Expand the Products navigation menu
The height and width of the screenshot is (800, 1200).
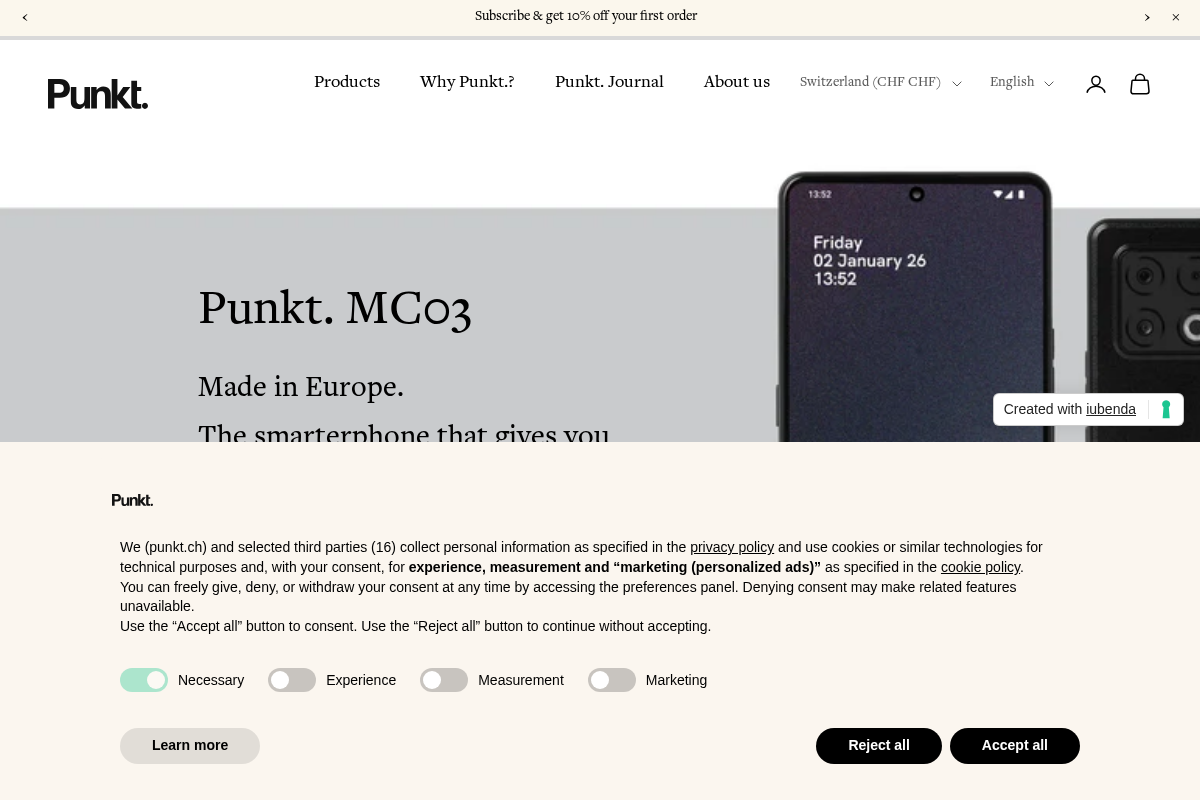[x=347, y=83]
